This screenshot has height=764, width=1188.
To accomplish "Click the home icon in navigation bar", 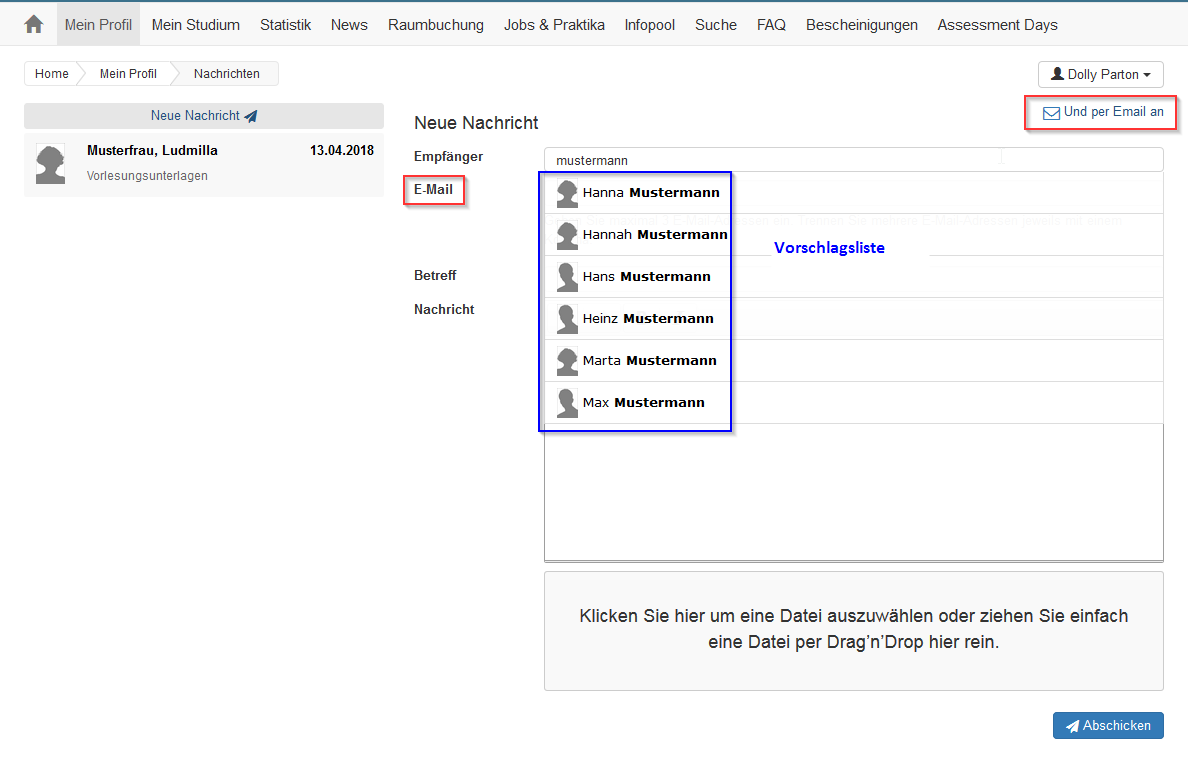I will coord(34,25).
